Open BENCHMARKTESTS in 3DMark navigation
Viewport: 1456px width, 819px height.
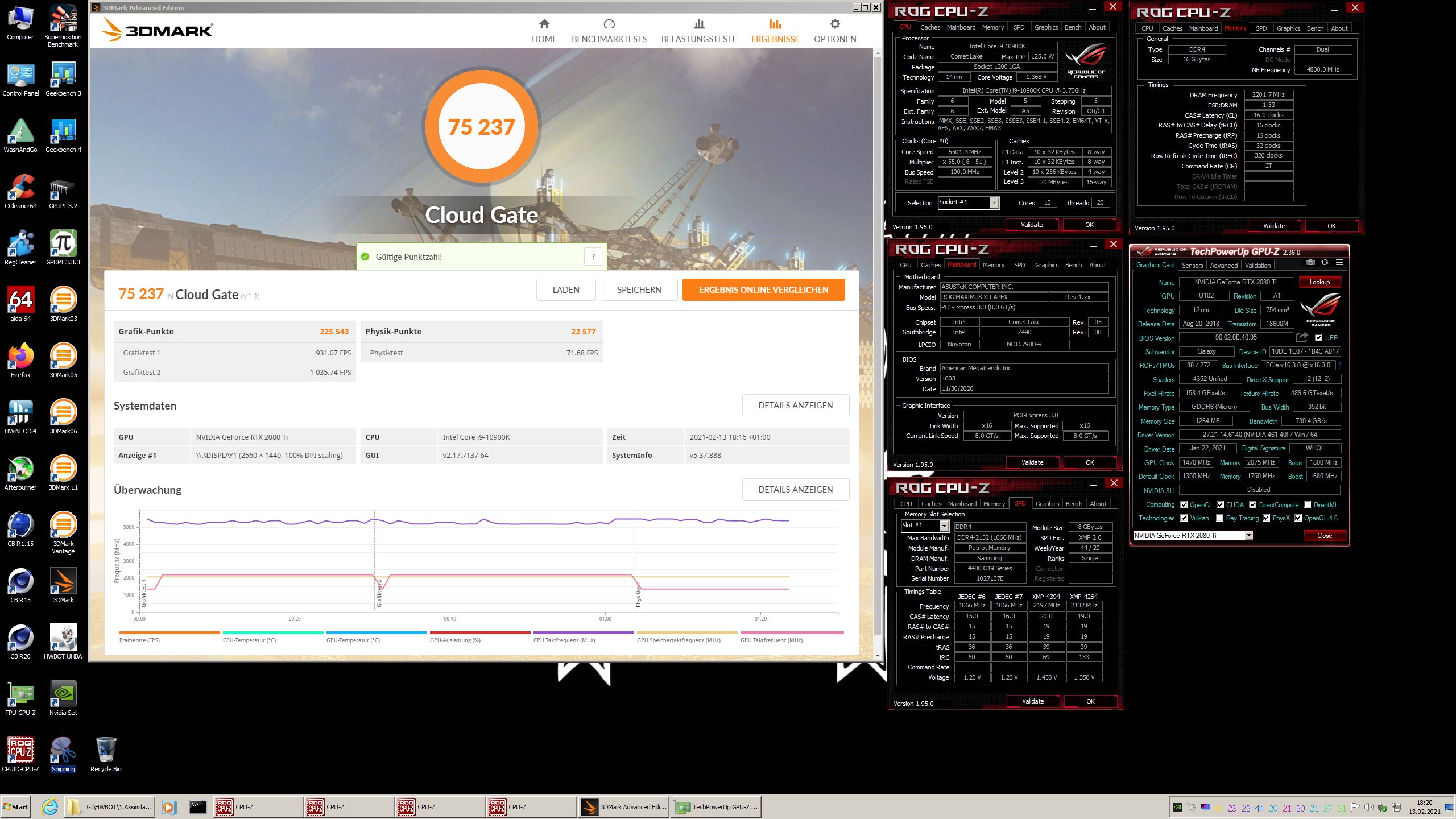pos(609,31)
